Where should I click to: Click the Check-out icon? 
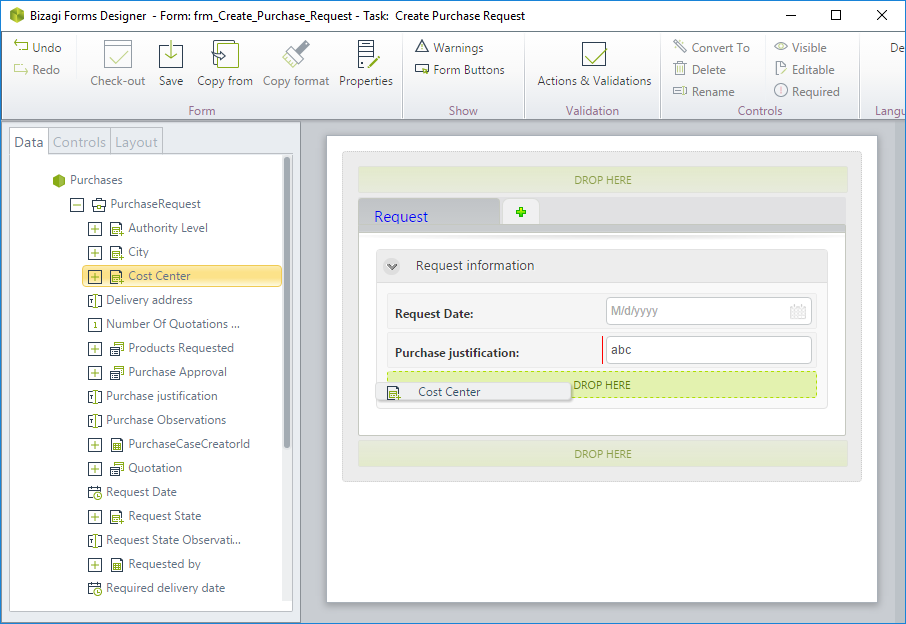point(118,55)
